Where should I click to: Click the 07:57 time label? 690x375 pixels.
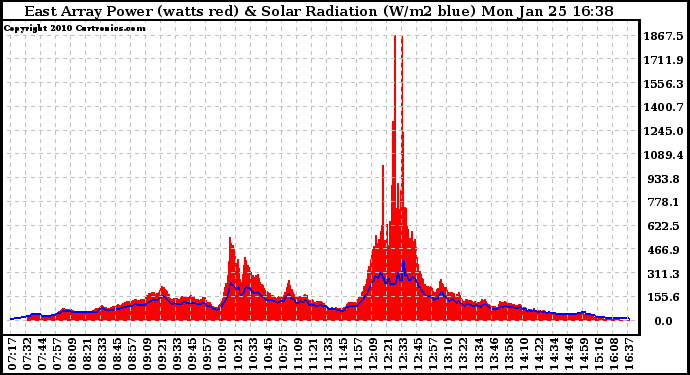(x=57, y=354)
